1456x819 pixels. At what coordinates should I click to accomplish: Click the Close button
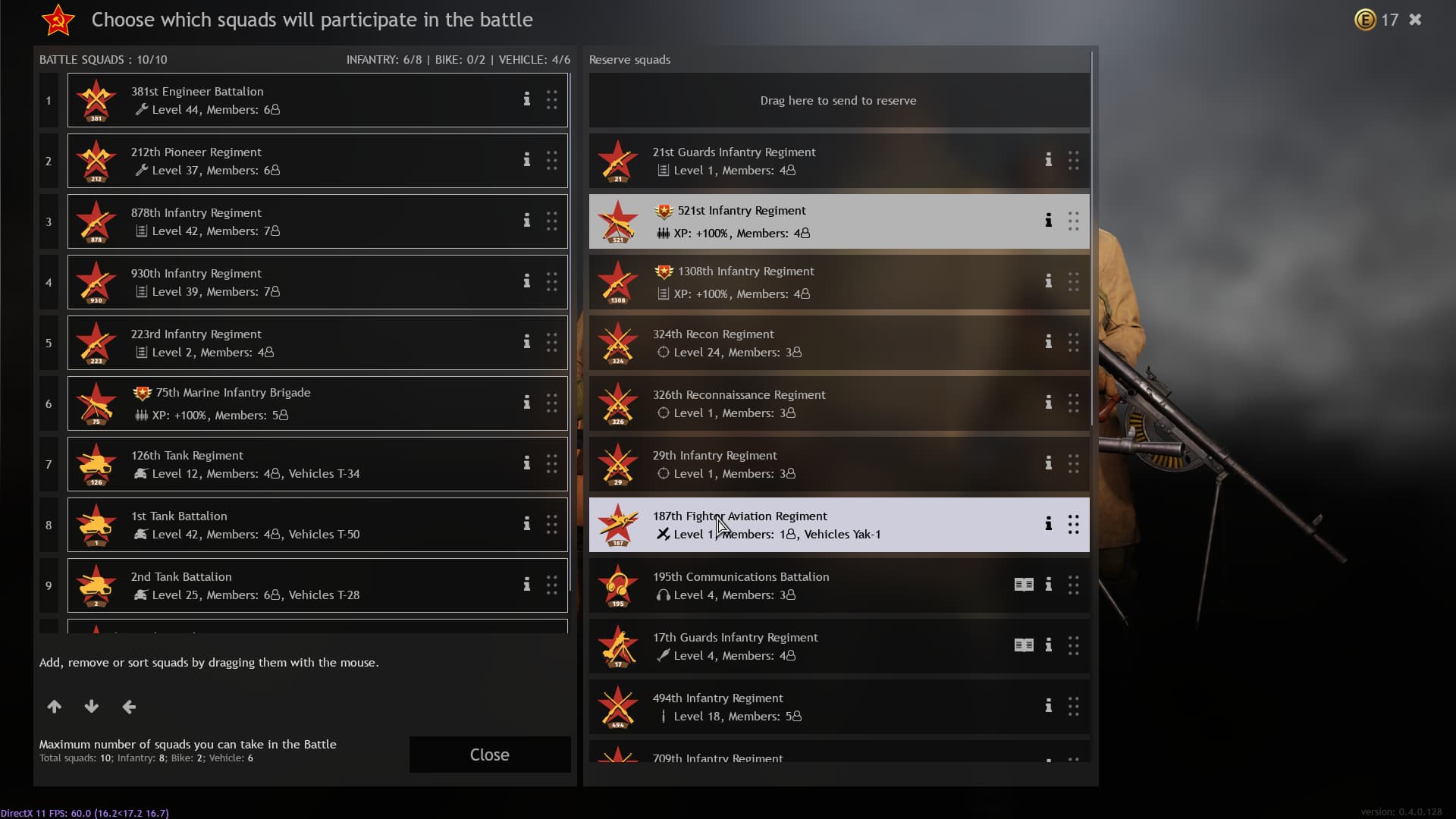click(x=490, y=755)
